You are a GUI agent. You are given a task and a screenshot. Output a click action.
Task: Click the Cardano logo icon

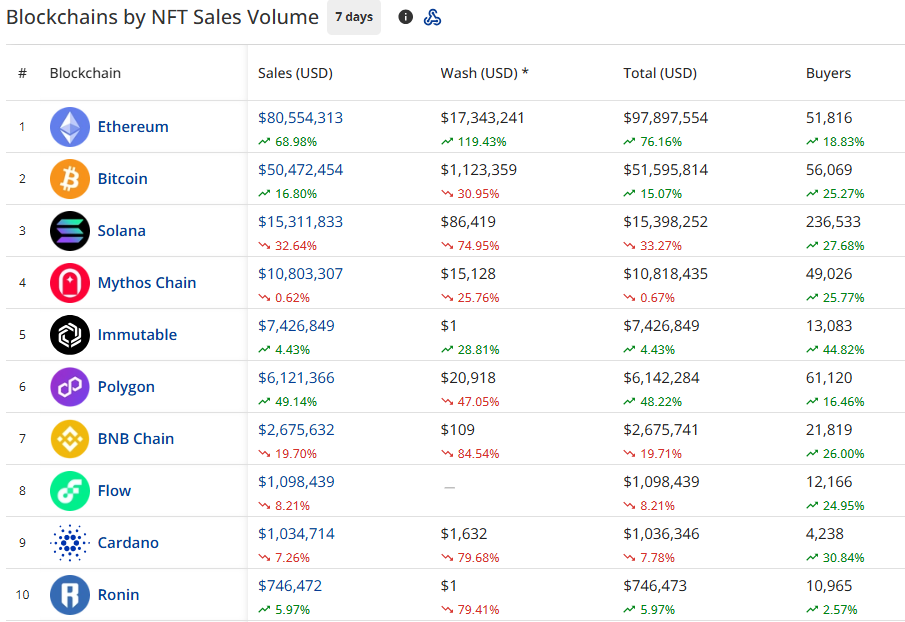click(70, 542)
